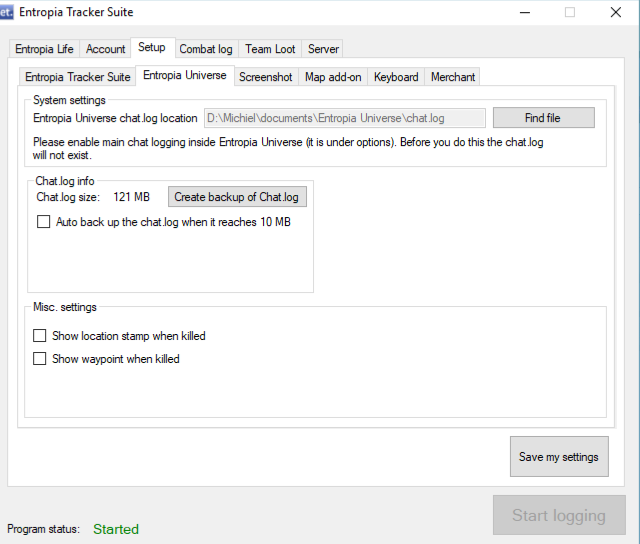The width and height of the screenshot is (640, 544).
Task: Click the Program status label
Action: tap(43, 529)
